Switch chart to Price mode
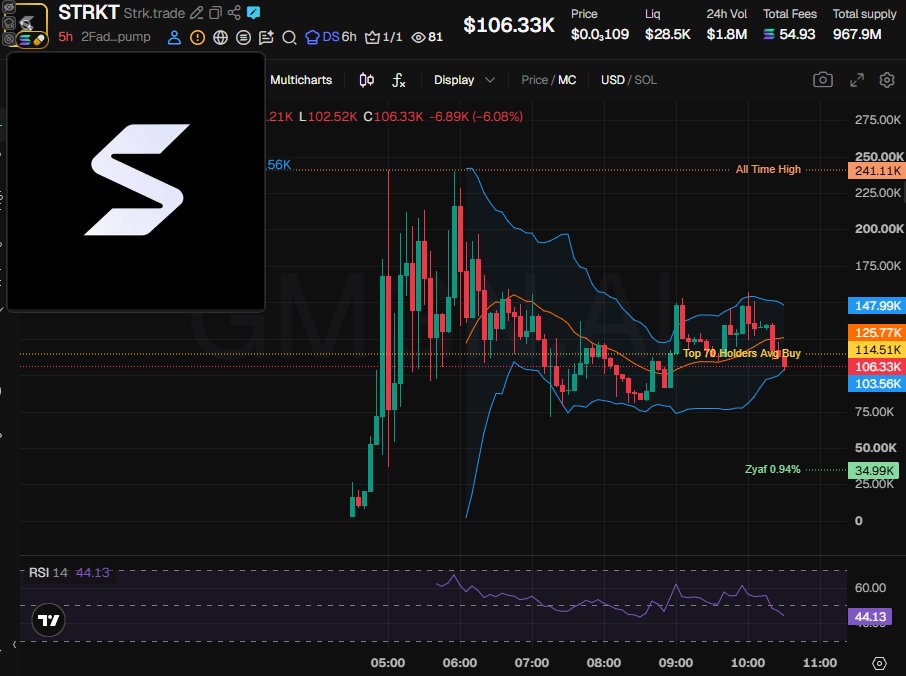Screen dimensions: 906x676 click(x=534, y=80)
